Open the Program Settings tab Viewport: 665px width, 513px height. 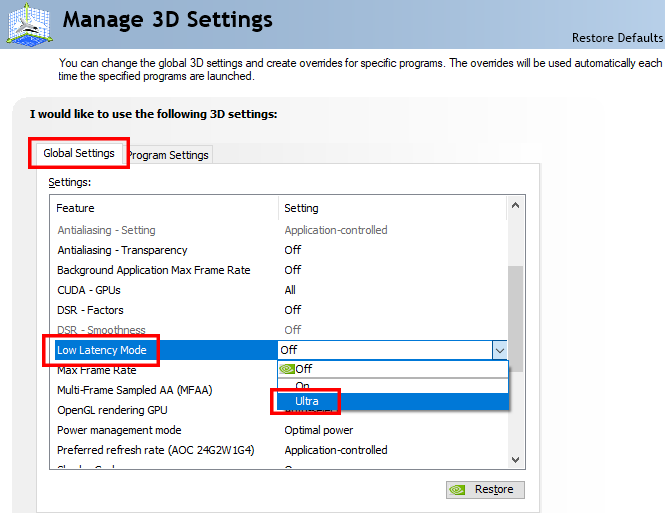[168, 155]
